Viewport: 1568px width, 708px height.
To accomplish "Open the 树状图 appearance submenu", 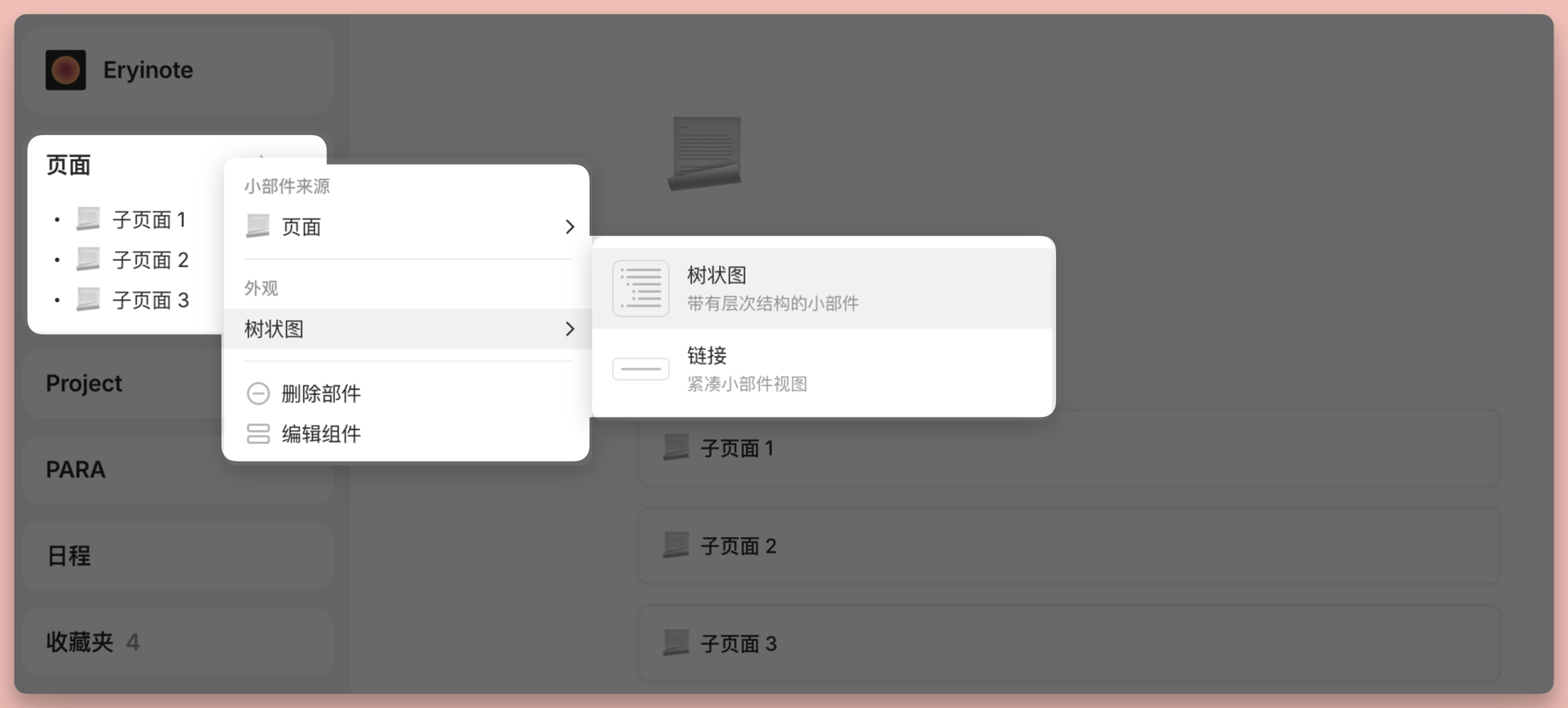I will point(407,329).
